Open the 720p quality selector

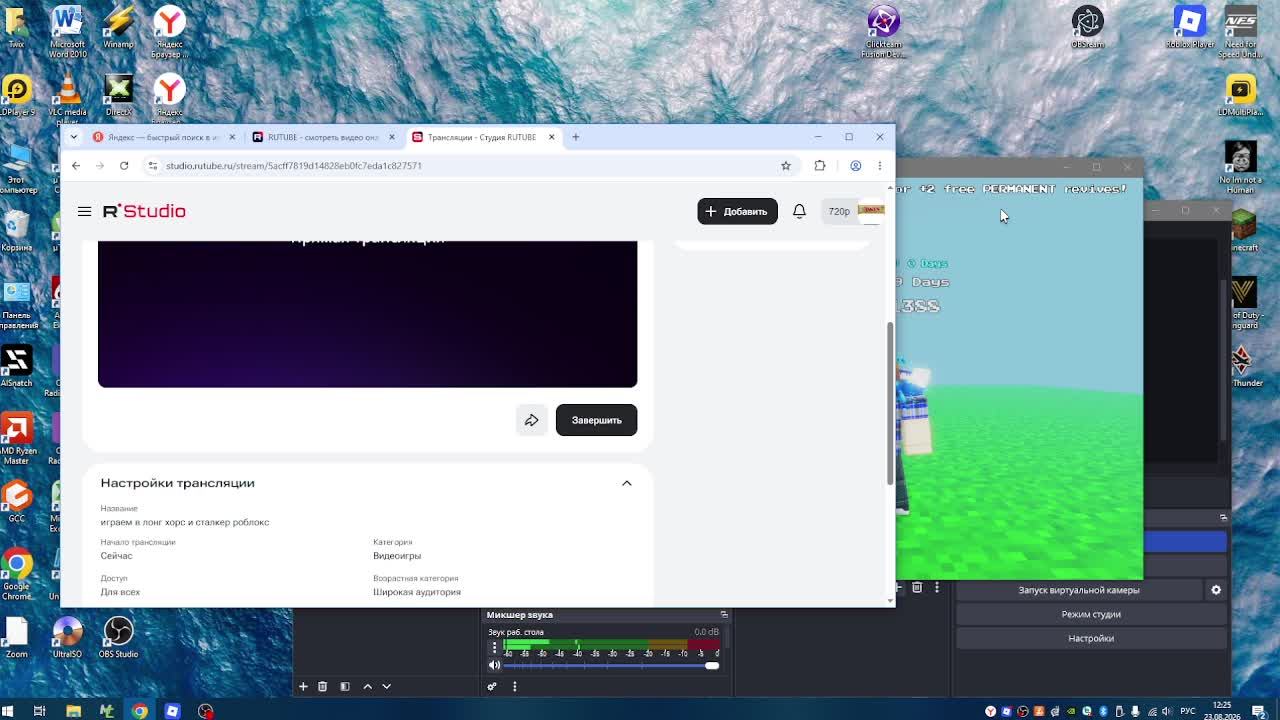(839, 211)
